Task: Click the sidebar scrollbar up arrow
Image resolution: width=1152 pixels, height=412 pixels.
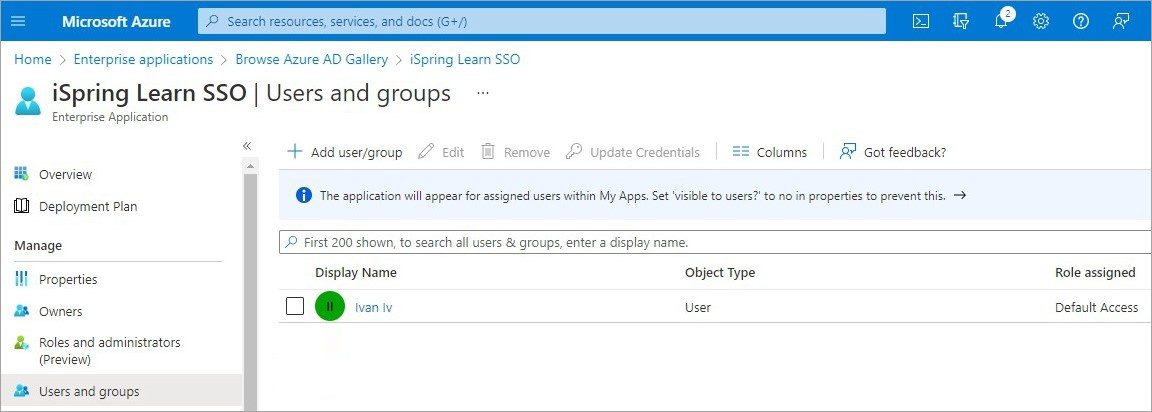Action: tap(250, 167)
